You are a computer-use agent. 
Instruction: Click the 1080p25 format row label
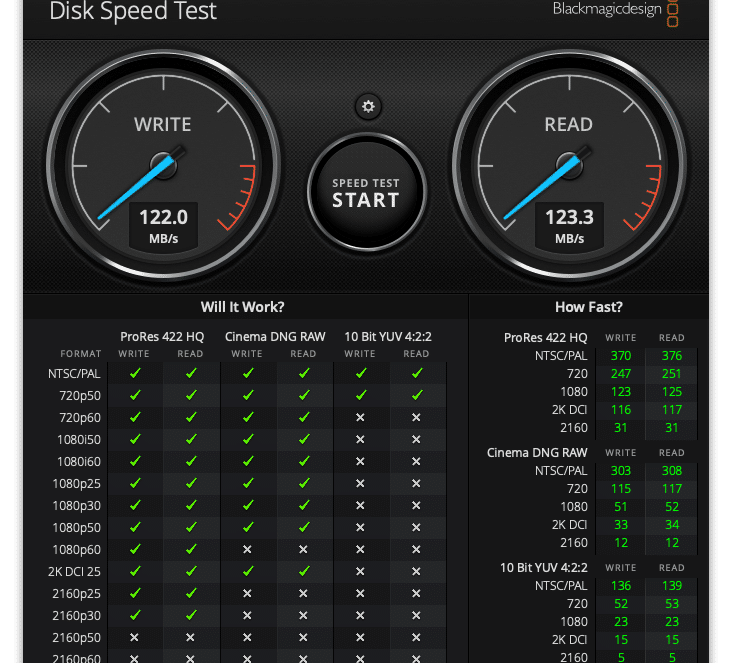point(77,484)
